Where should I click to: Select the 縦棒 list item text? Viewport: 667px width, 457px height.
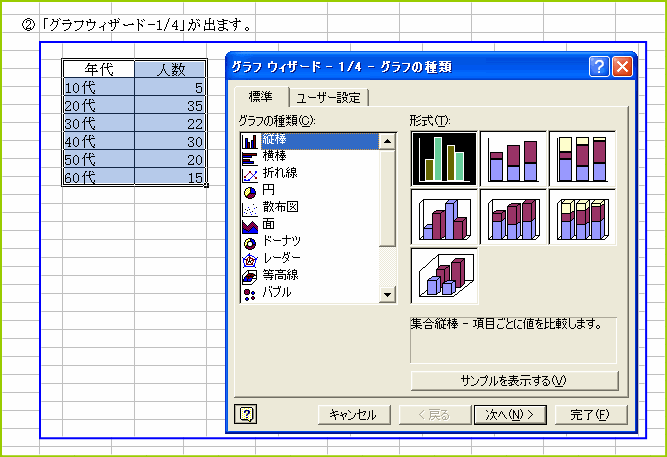point(274,140)
